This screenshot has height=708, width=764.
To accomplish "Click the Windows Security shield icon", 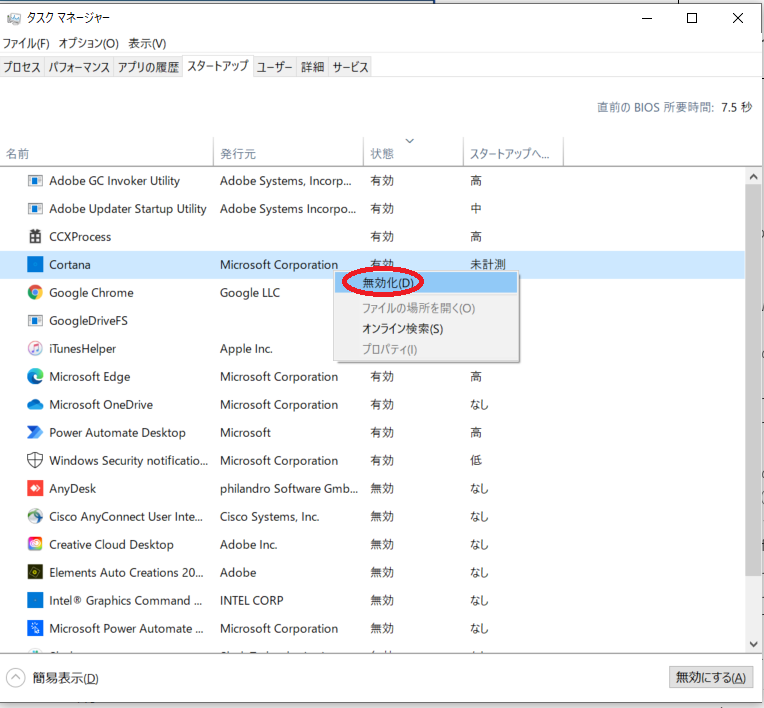I will 35,460.
